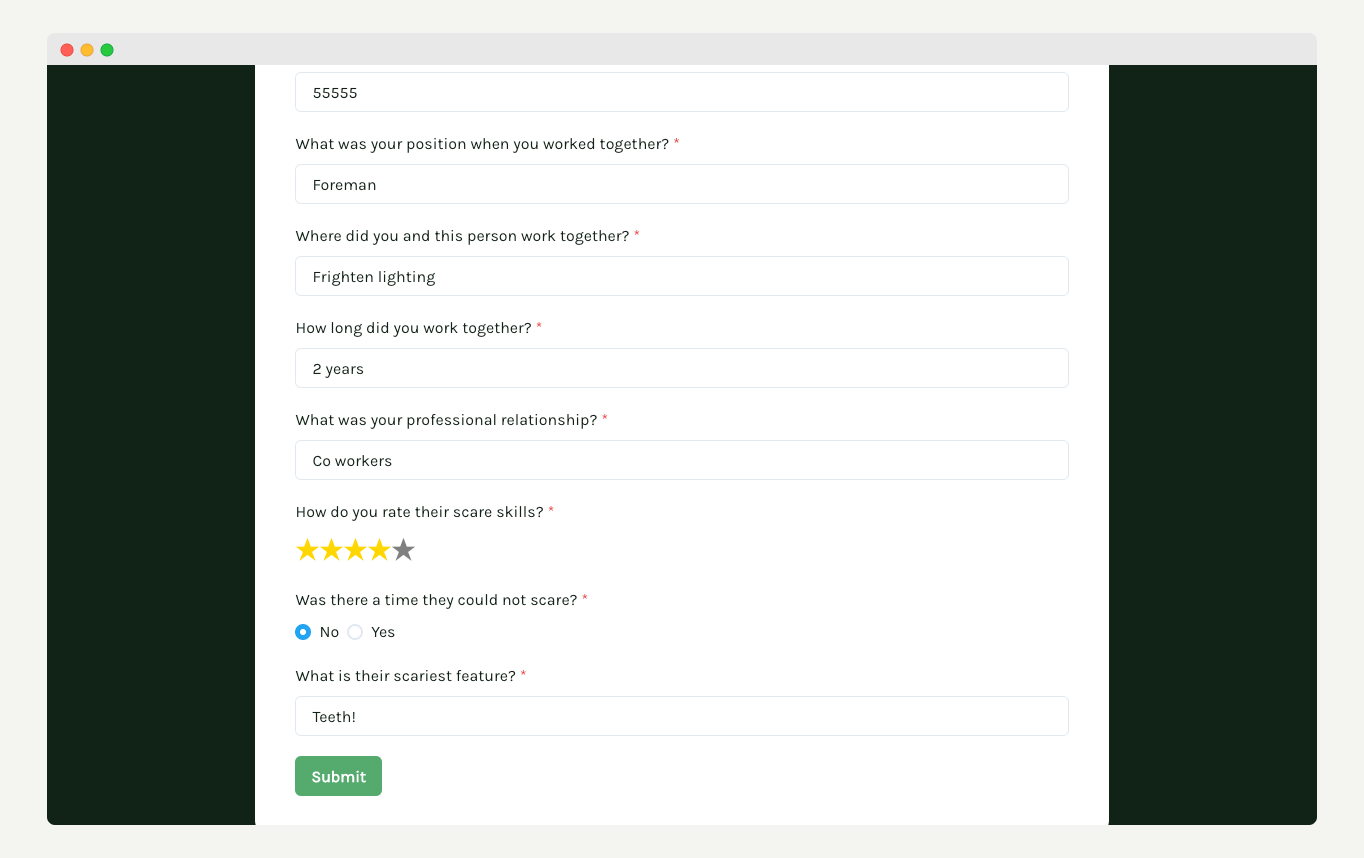Select the fourth rating star
The height and width of the screenshot is (858, 1364).
click(x=379, y=550)
